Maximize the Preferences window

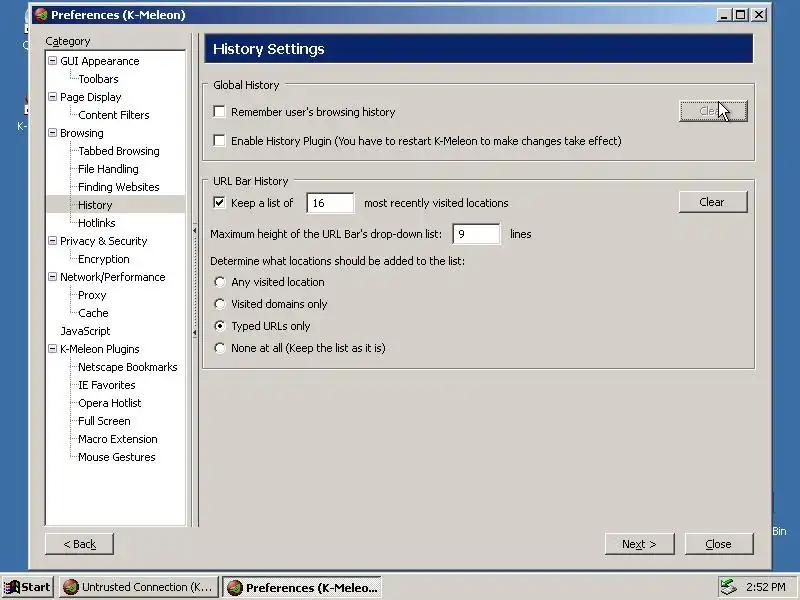click(741, 15)
